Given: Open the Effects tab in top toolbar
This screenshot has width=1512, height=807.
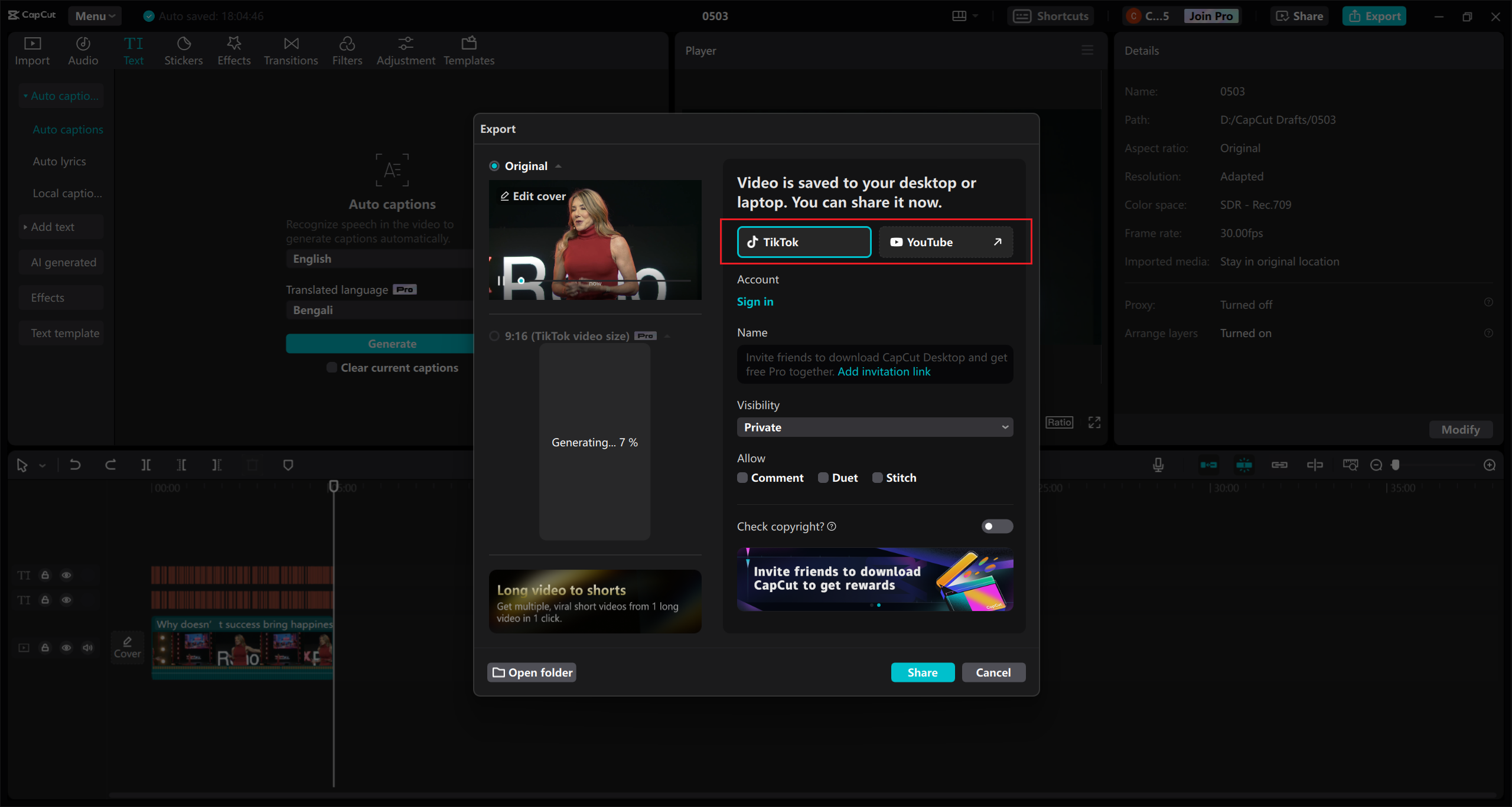Looking at the screenshot, I should click(234, 51).
